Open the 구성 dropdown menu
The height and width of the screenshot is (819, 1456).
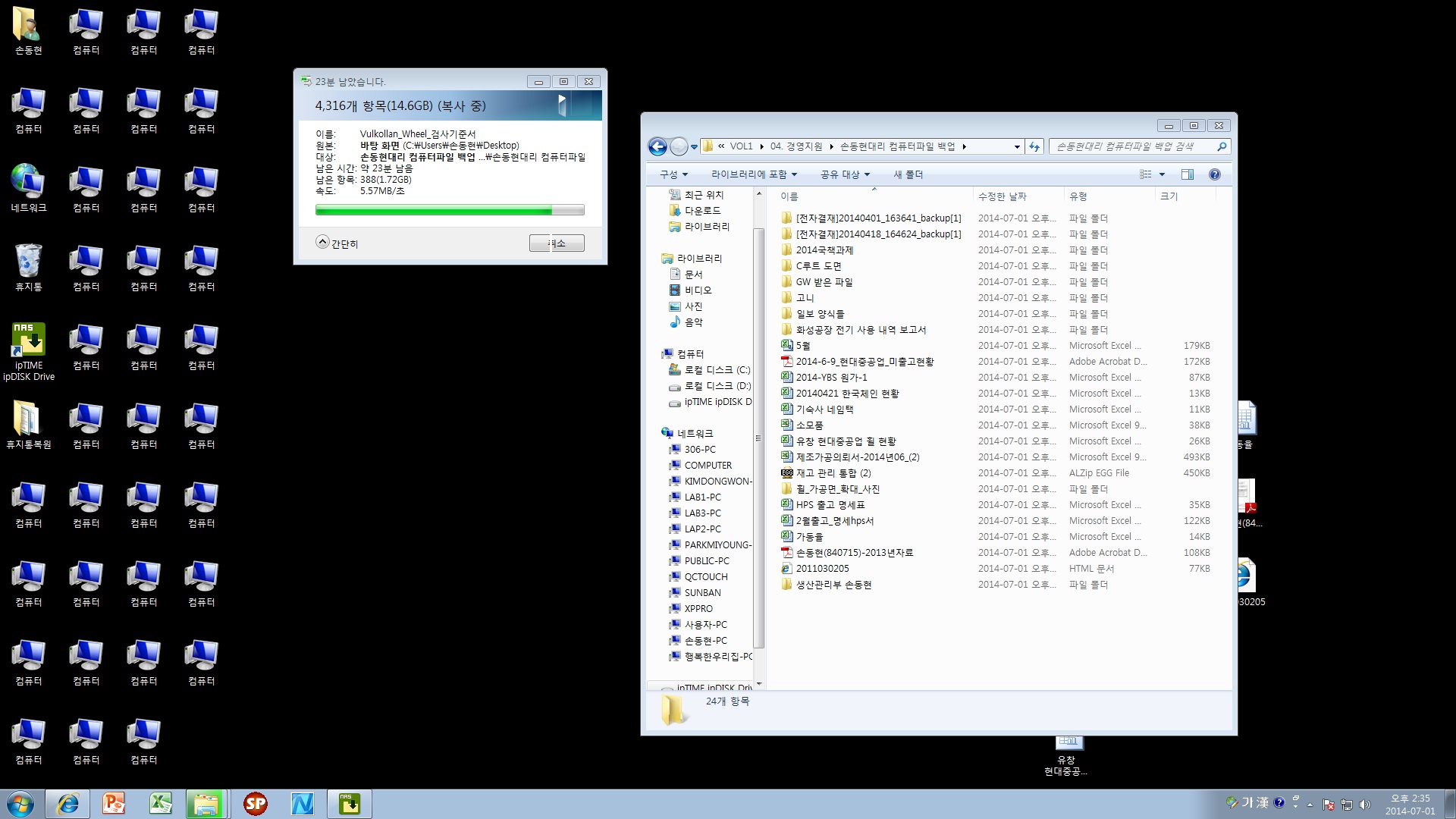click(673, 174)
